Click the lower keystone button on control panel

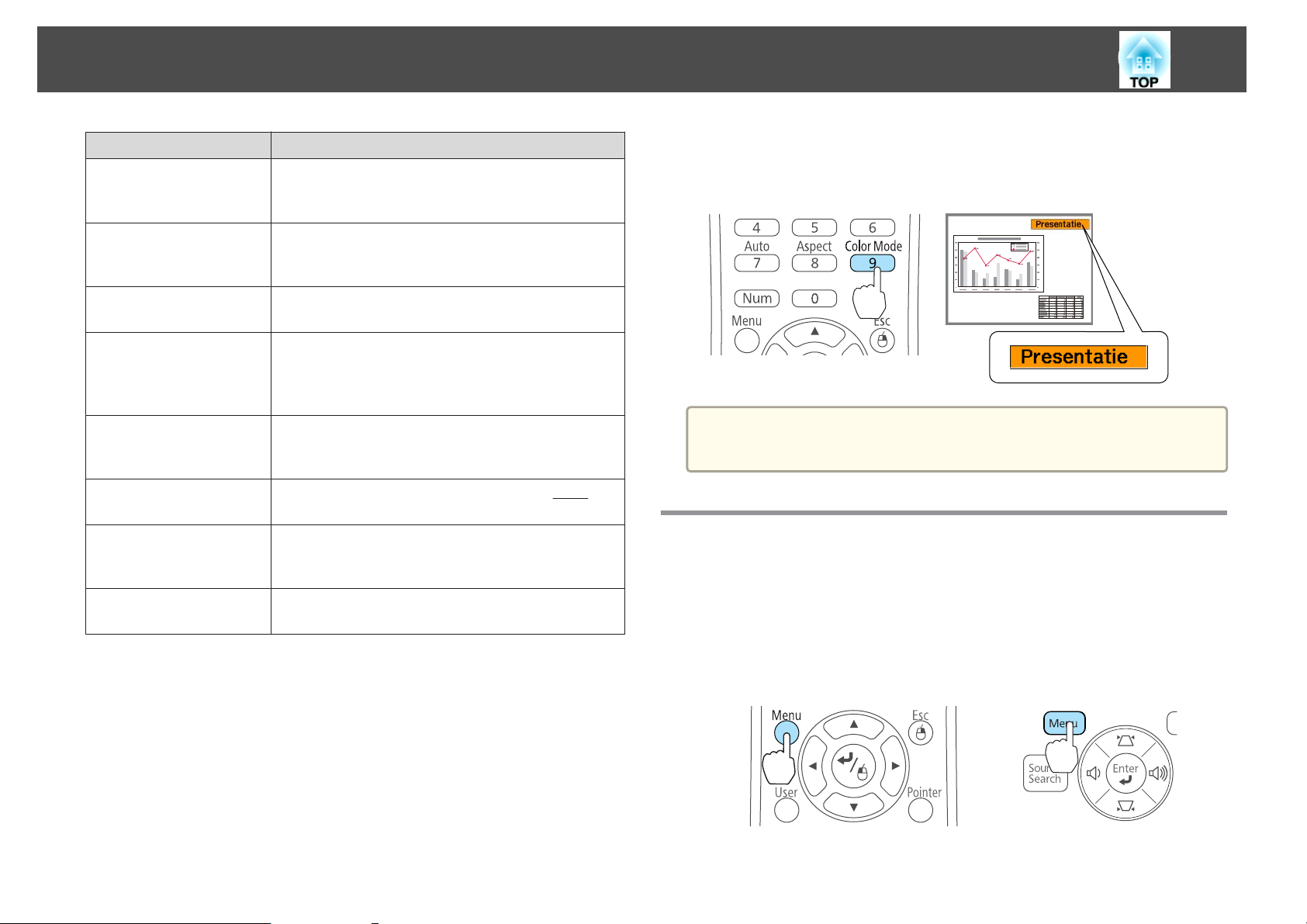pos(1125,807)
